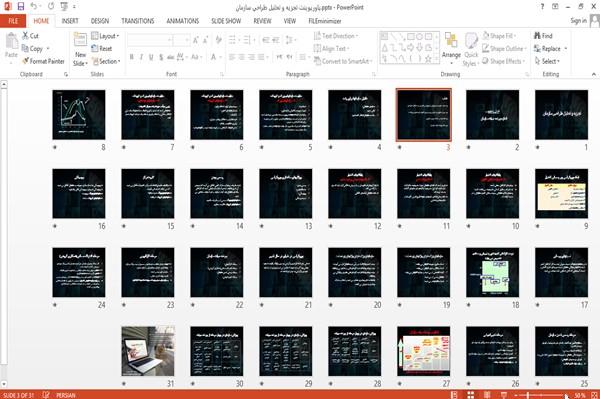Image resolution: width=600 pixels, height=399 pixels.
Task: Open the FILE menu
Action: click(13, 21)
